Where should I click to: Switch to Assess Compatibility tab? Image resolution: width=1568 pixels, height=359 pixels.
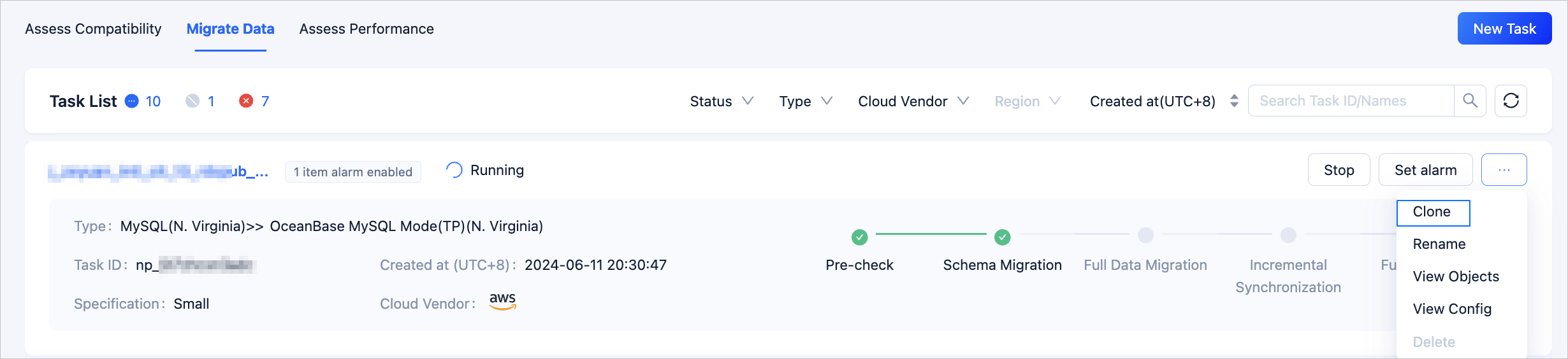coord(93,29)
